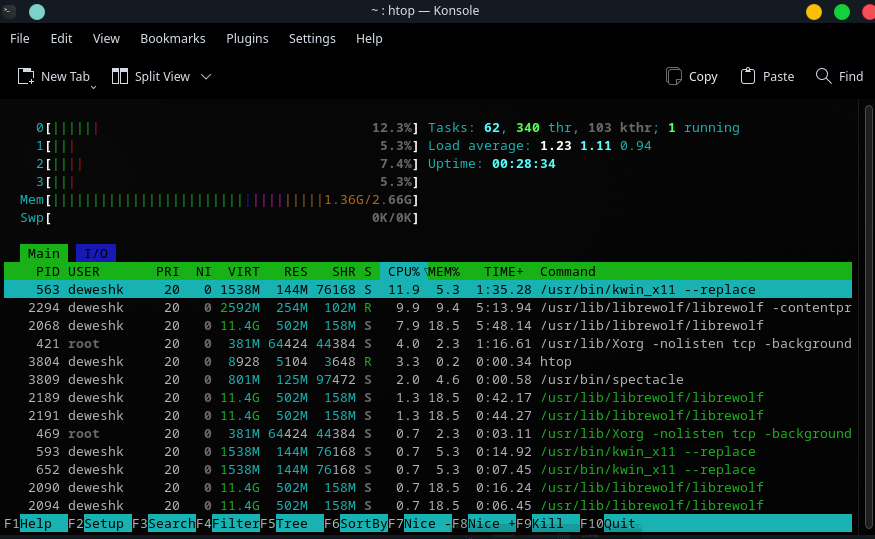The image size is (875, 539).
Task: Sort by the TIME+ column header
Action: tap(503, 272)
